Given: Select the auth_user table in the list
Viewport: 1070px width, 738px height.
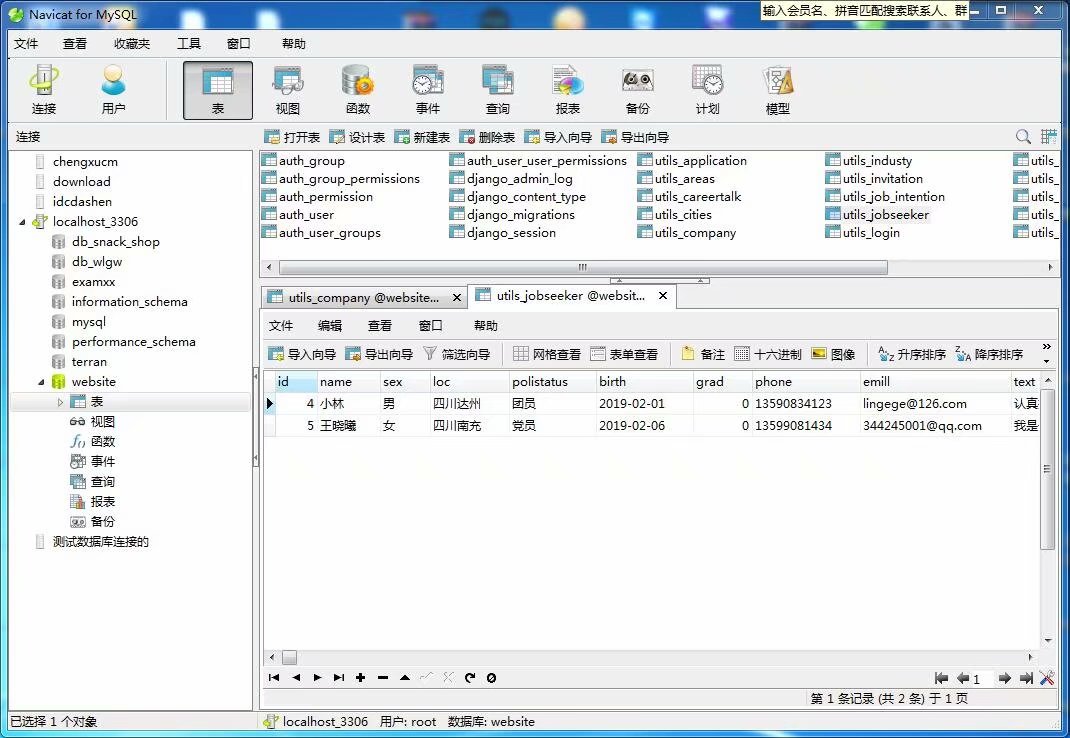Looking at the screenshot, I should tap(298, 214).
